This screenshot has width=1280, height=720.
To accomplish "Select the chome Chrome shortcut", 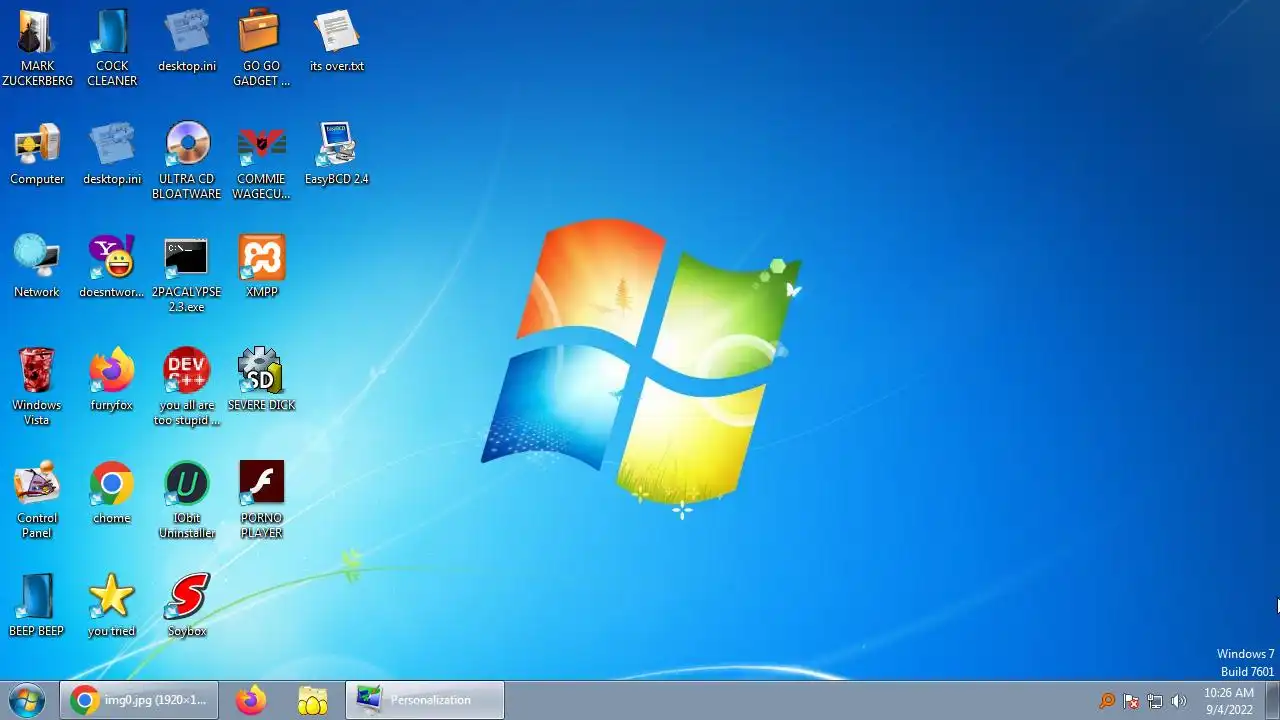I will click(112, 493).
